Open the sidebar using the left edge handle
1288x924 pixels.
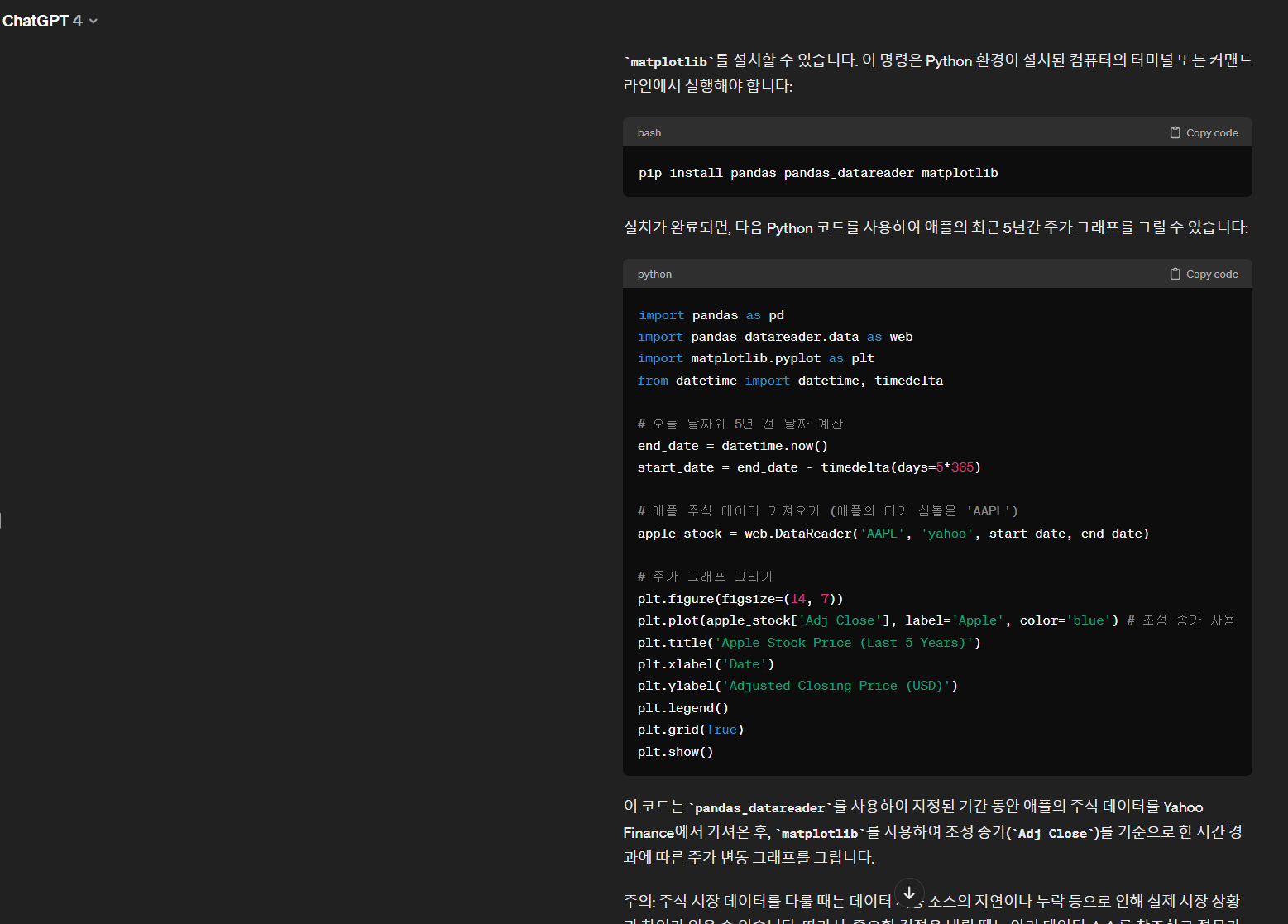click(1, 520)
